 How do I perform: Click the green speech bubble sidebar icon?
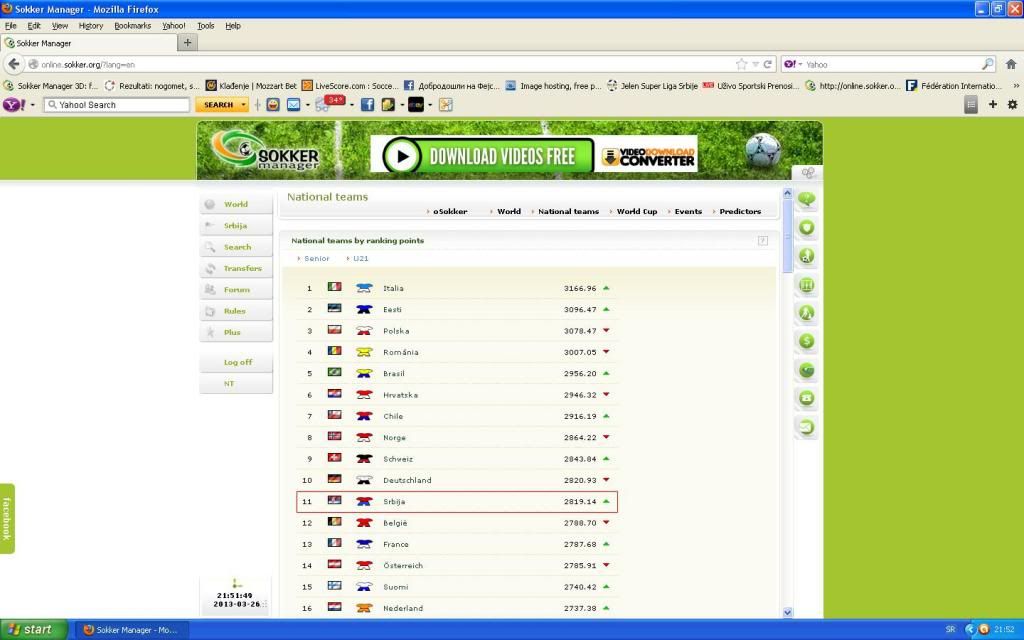(807, 199)
